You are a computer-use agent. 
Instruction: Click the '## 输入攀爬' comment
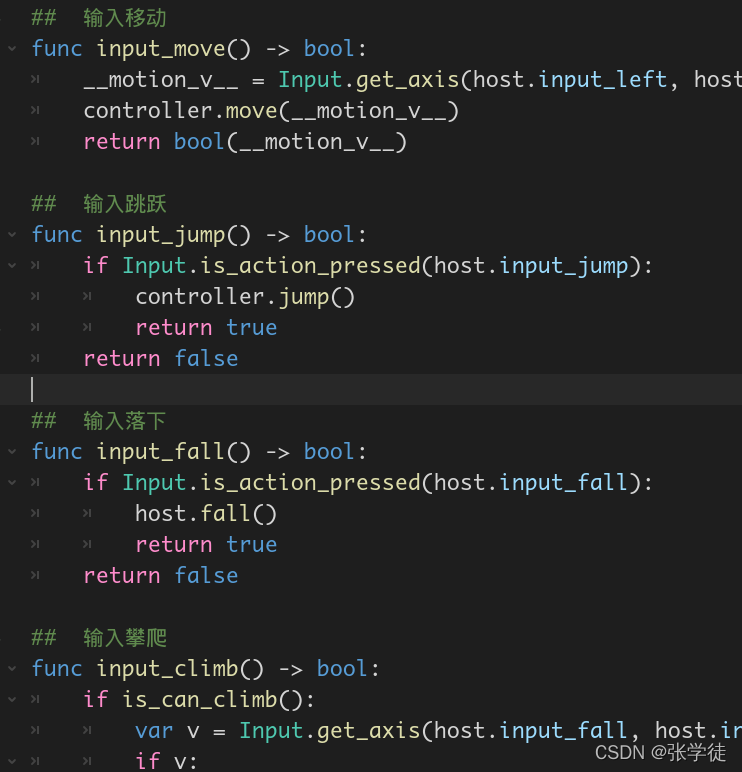[99, 638]
